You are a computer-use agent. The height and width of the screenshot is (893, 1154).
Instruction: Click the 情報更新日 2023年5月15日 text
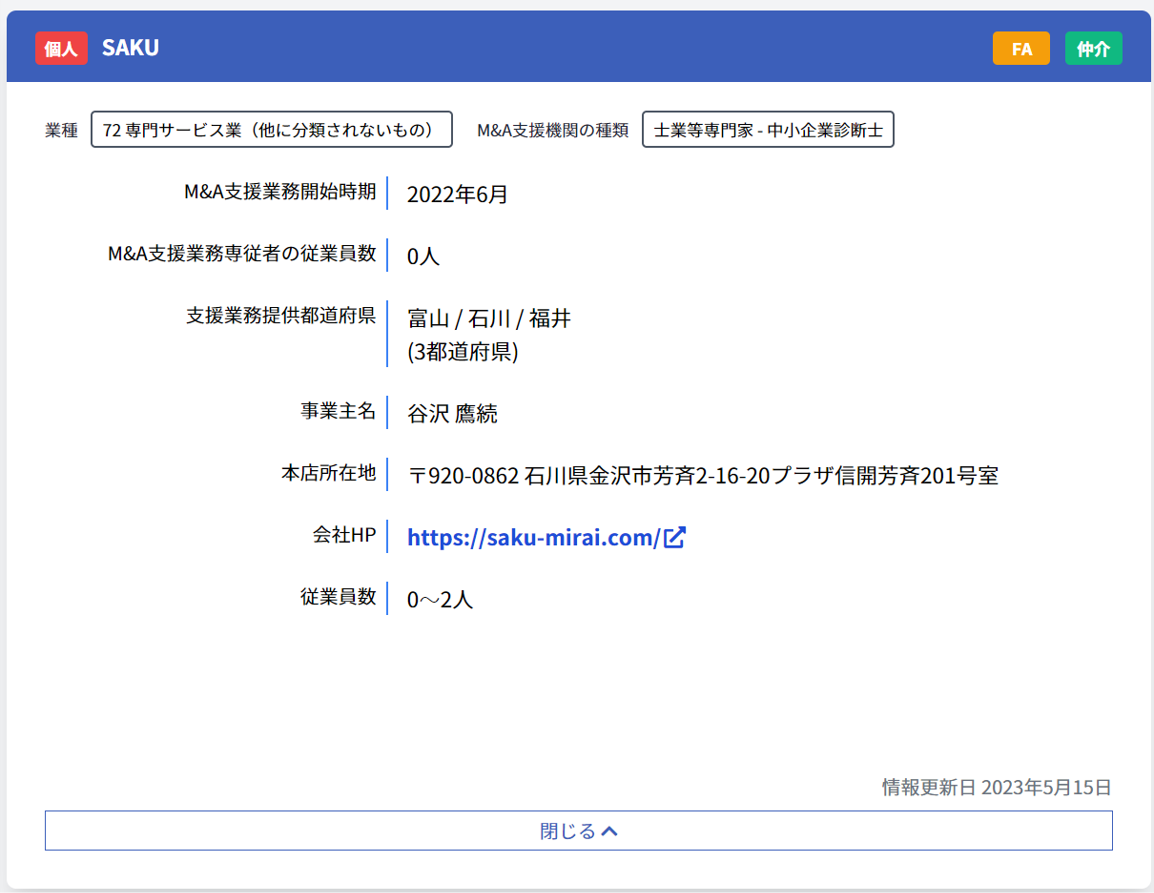tap(997, 787)
